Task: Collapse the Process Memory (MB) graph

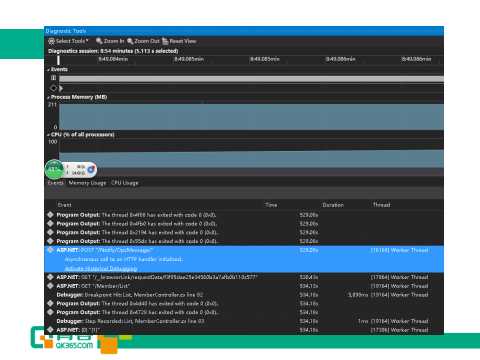Action: point(49,97)
